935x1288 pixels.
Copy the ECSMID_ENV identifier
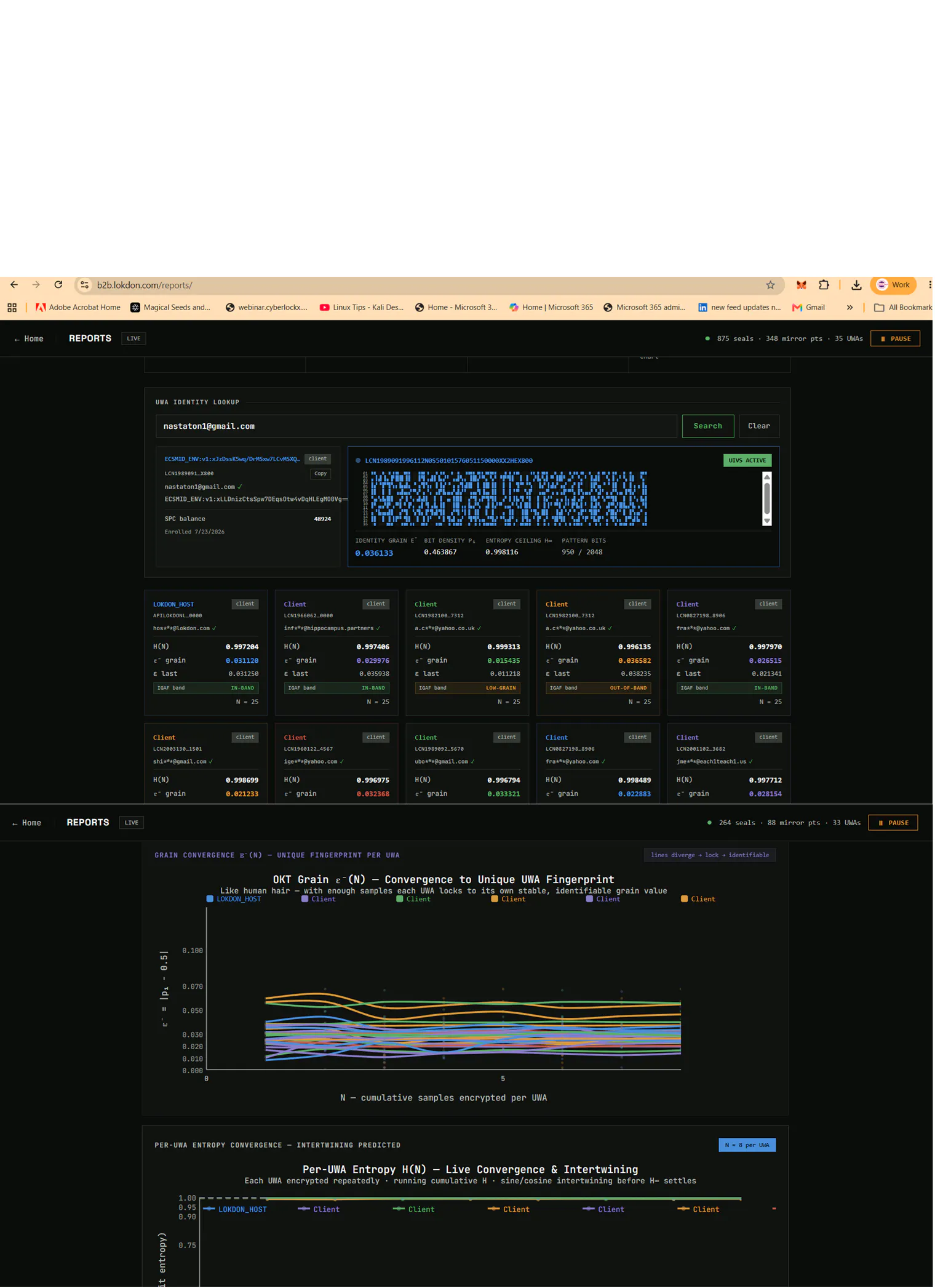point(320,474)
